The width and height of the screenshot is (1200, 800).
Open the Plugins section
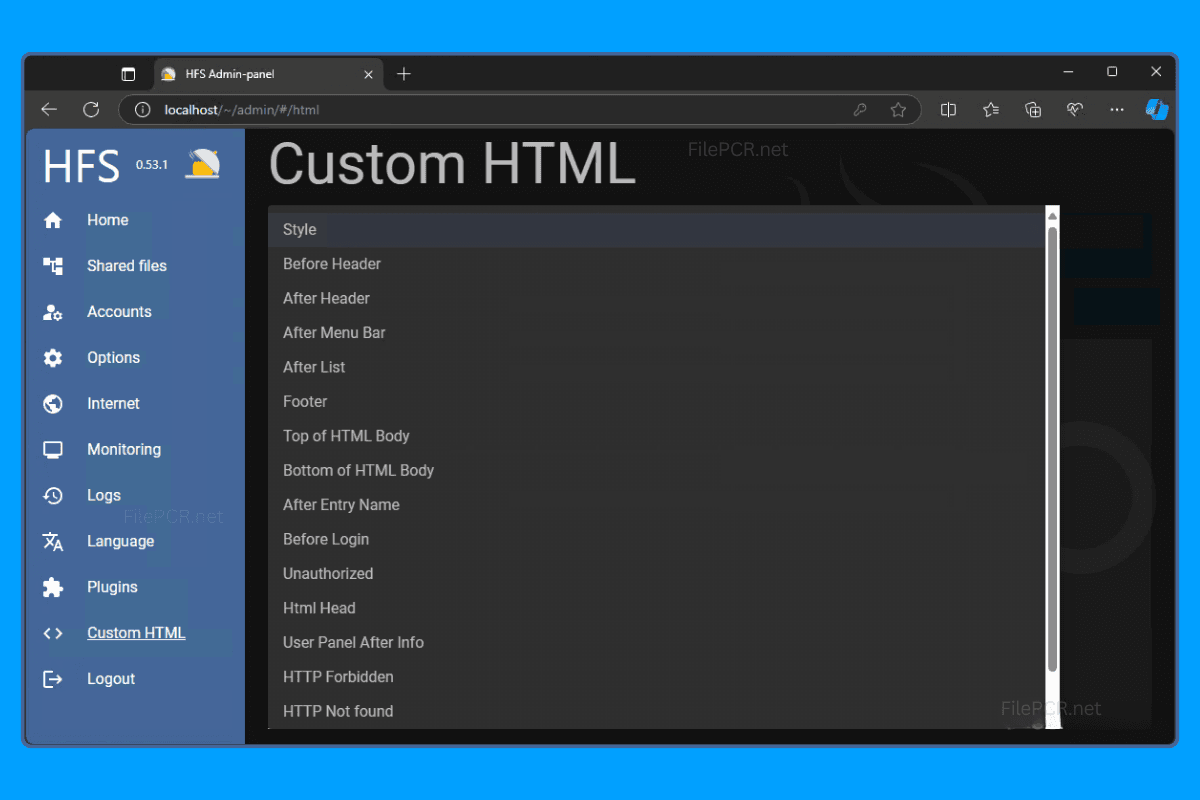pyautogui.click(x=112, y=588)
